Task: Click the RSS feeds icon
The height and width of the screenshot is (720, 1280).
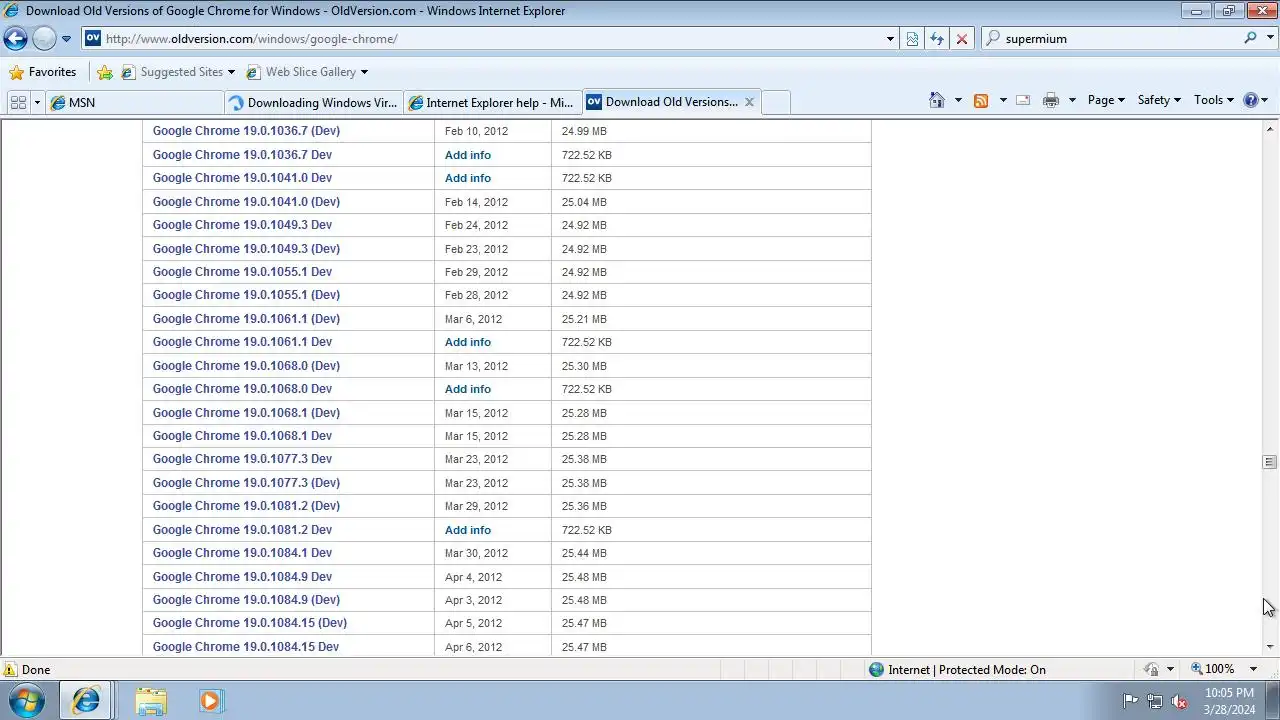Action: click(981, 100)
